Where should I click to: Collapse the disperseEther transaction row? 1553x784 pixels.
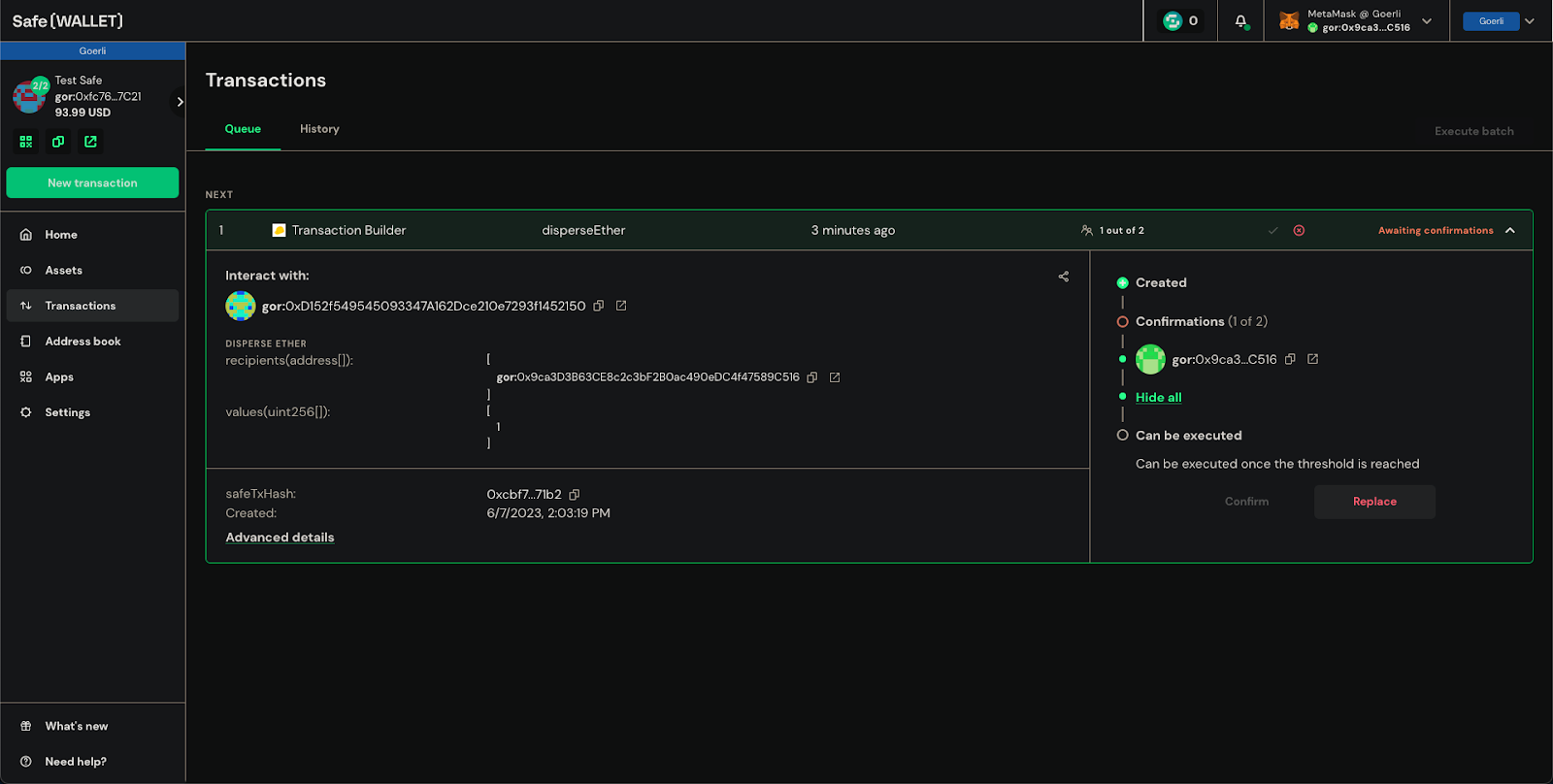click(x=1510, y=231)
